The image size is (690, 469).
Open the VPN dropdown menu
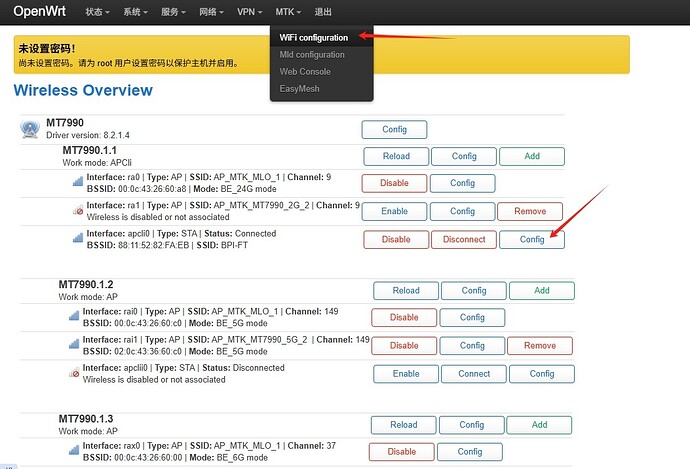click(250, 12)
